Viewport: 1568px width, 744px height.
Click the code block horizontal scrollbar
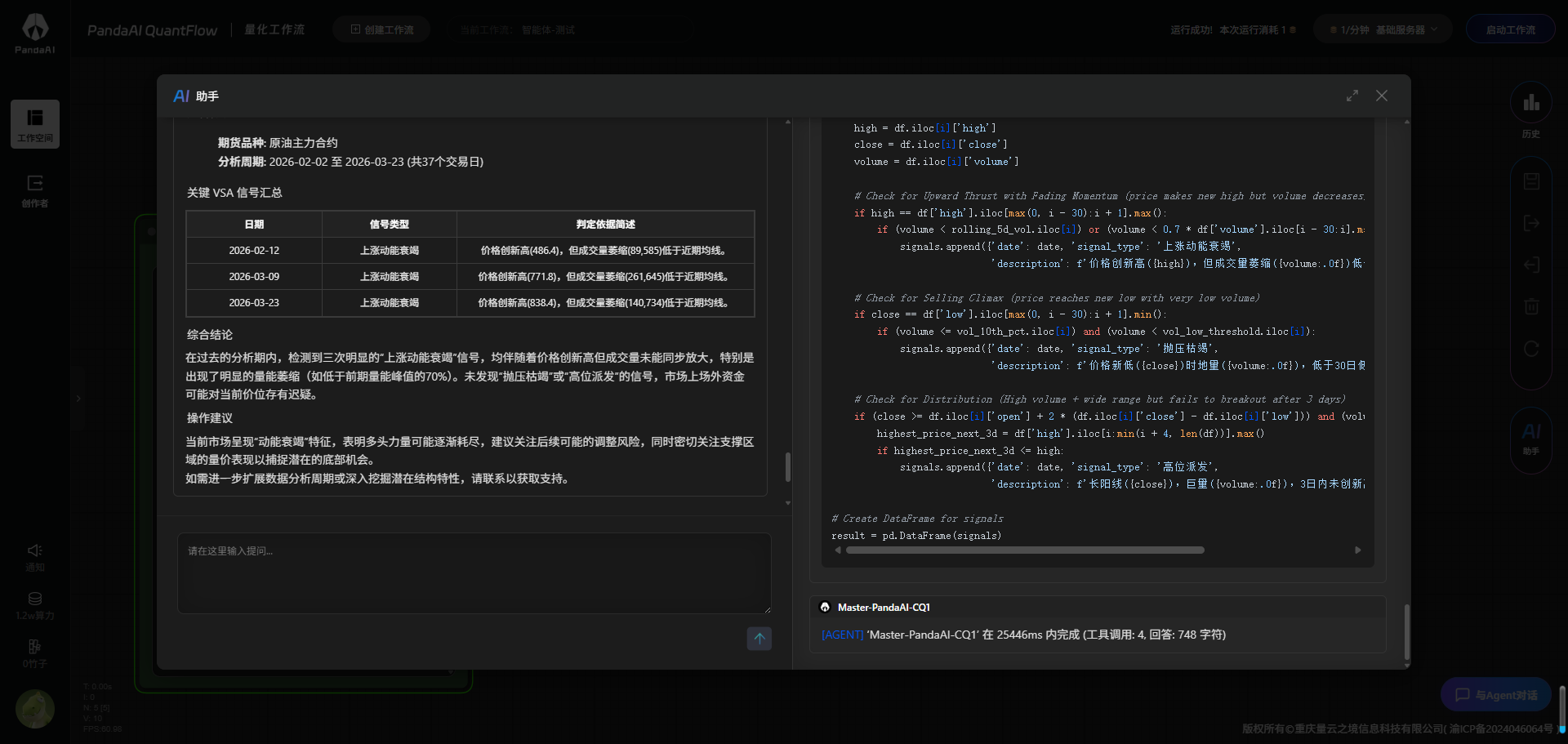tap(1025, 550)
